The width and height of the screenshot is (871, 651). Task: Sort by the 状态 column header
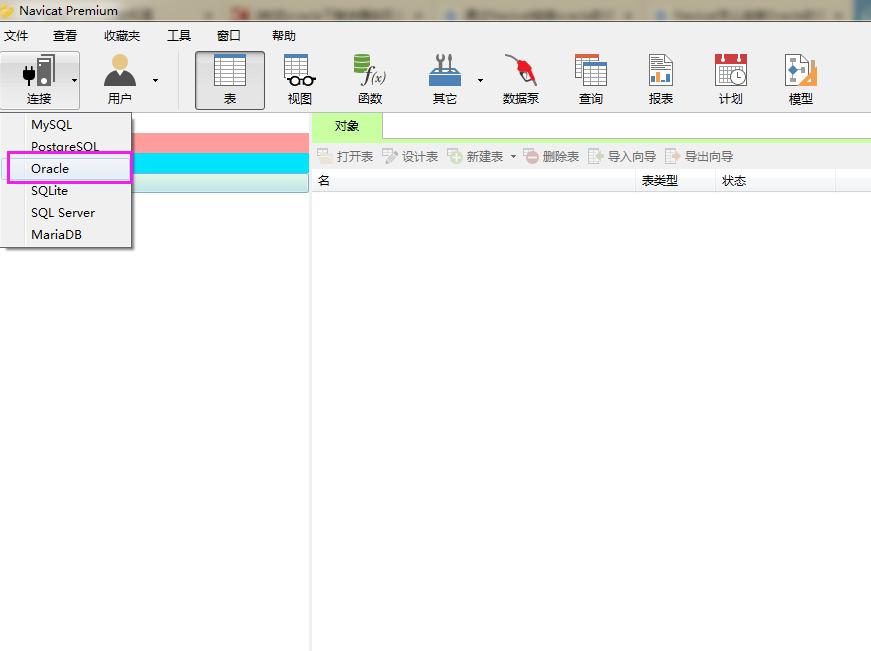[x=775, y=181]
